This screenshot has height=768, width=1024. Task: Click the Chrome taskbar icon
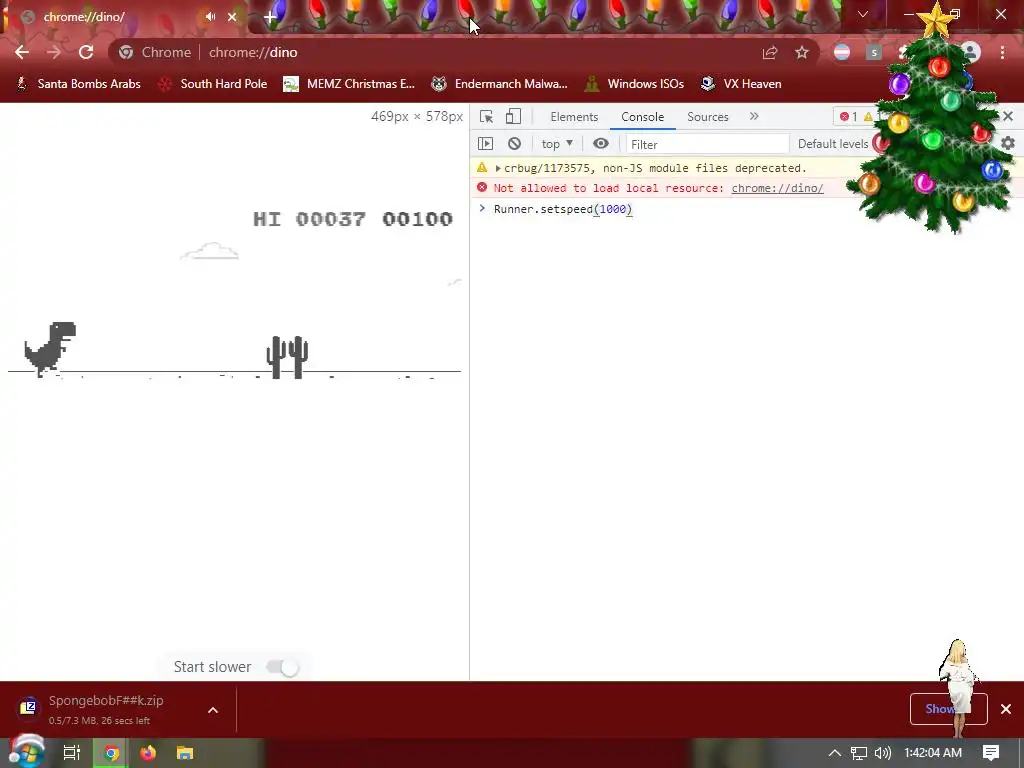tap(111, 753)
